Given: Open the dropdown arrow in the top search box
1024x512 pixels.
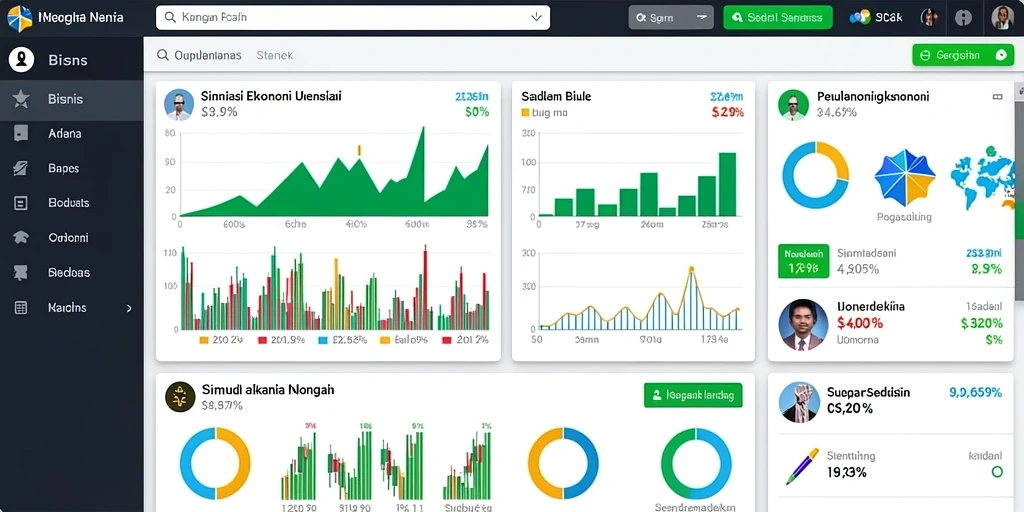Looking at the screenshot, I should [x=536, y=18].
